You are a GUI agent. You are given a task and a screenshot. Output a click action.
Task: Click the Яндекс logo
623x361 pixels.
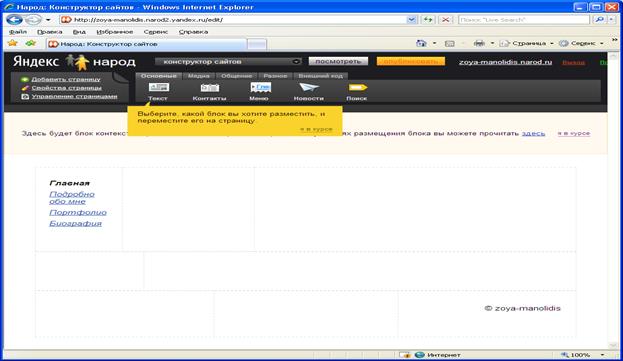(36, 62)
